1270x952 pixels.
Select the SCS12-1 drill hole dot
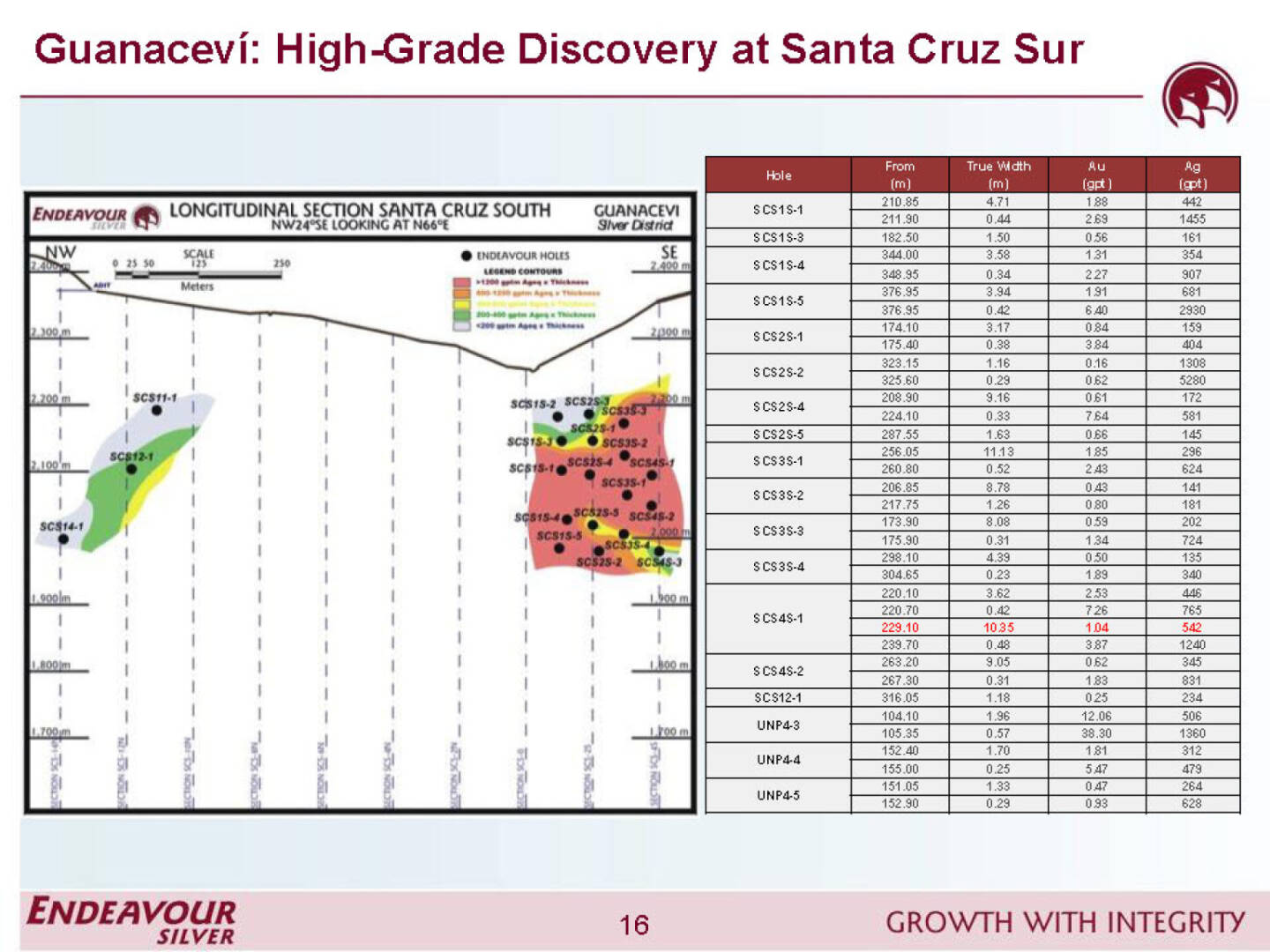131,469
